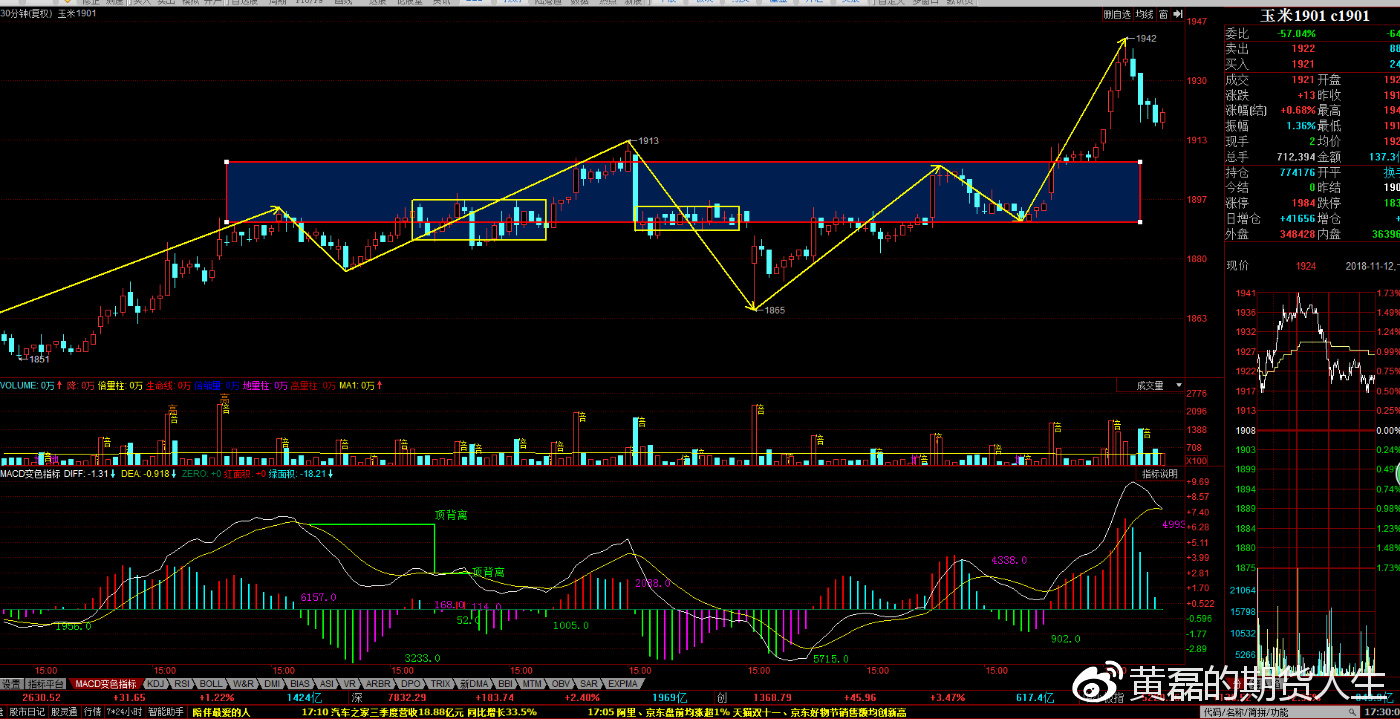
Task: Click the 持仓 774176 value
Action: (x=1297, y=172)
